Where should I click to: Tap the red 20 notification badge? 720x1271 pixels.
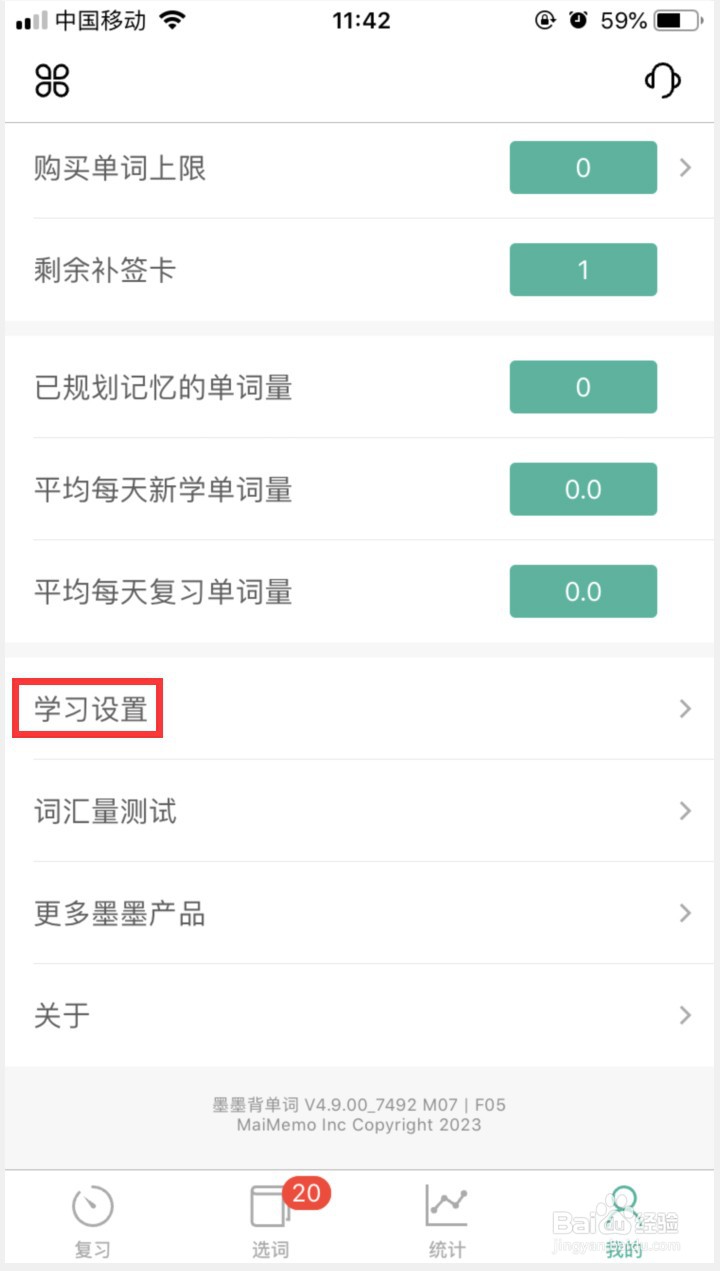(x=306, y=1192)
